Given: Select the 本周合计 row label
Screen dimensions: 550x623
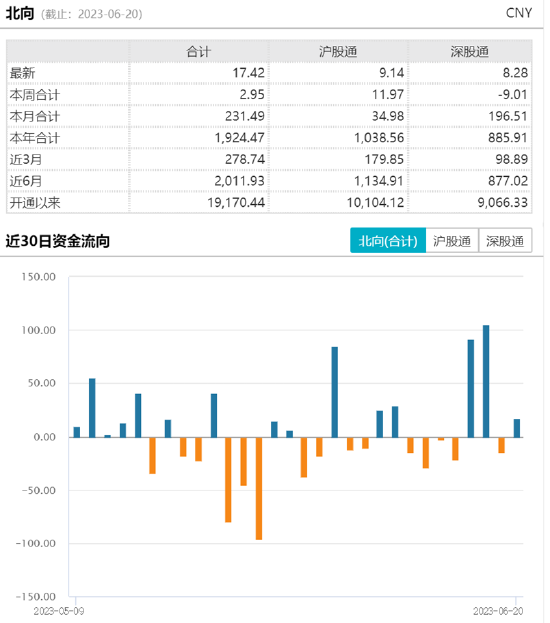Looking at the screenshot, I should [35, 95].
